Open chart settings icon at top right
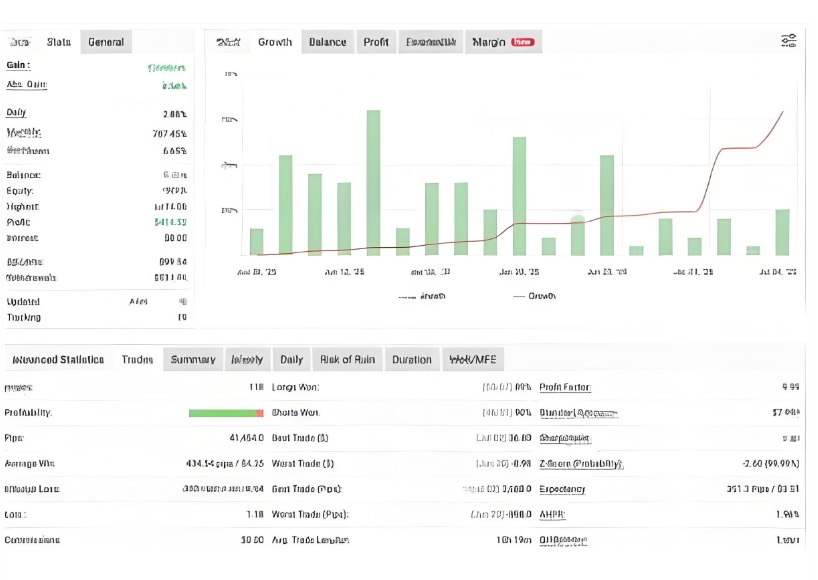Screen dimensions: 818x580 click(788, 41)
